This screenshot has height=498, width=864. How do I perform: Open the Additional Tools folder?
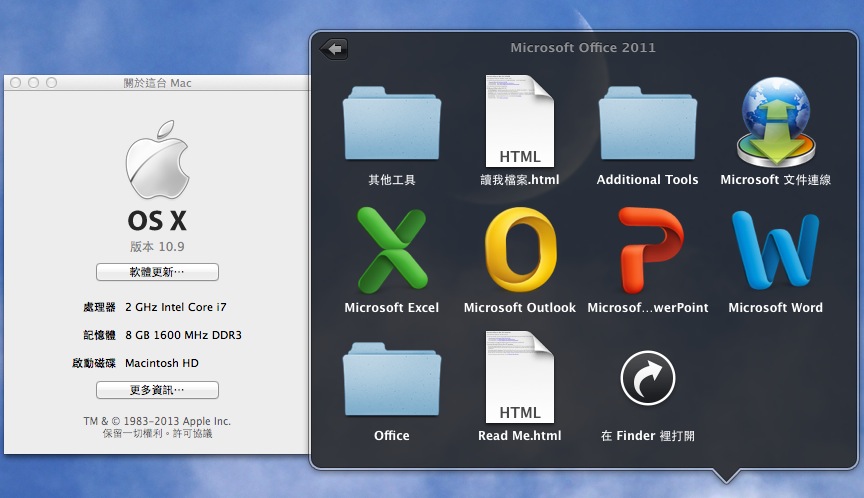(x=647, y=123)
